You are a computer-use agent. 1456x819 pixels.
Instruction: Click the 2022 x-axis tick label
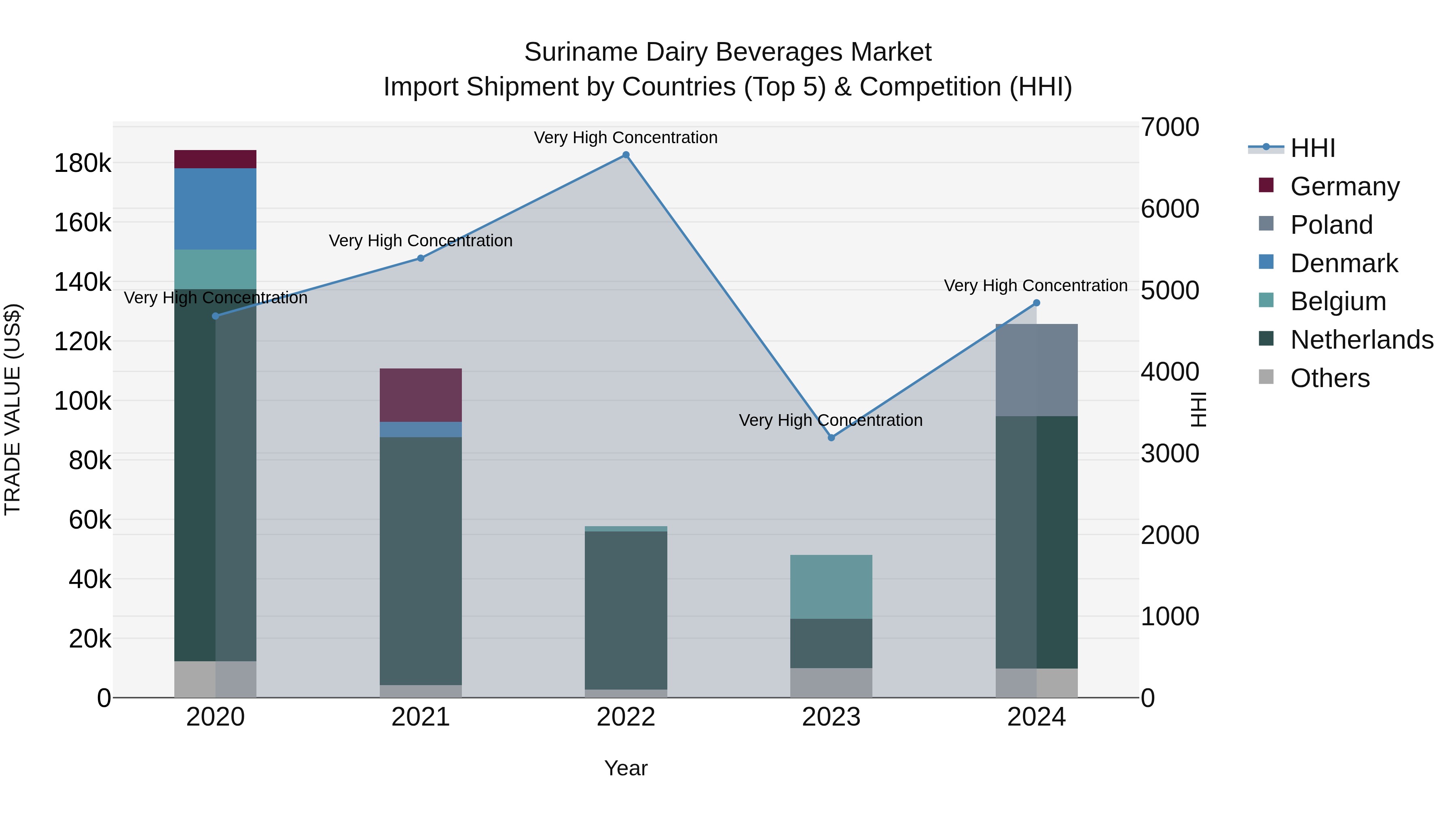[626, 717]
